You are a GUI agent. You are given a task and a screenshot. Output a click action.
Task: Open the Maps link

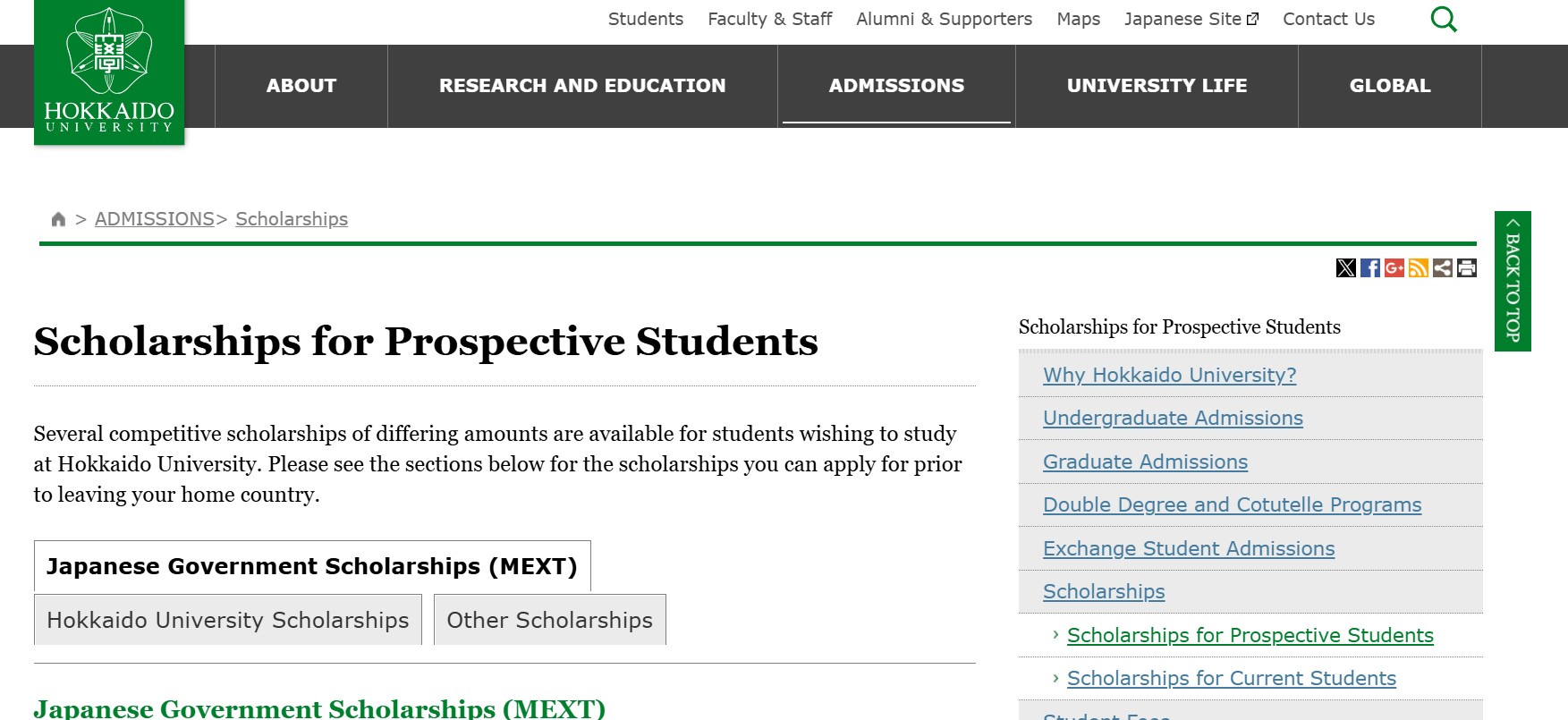(1078, 19)
